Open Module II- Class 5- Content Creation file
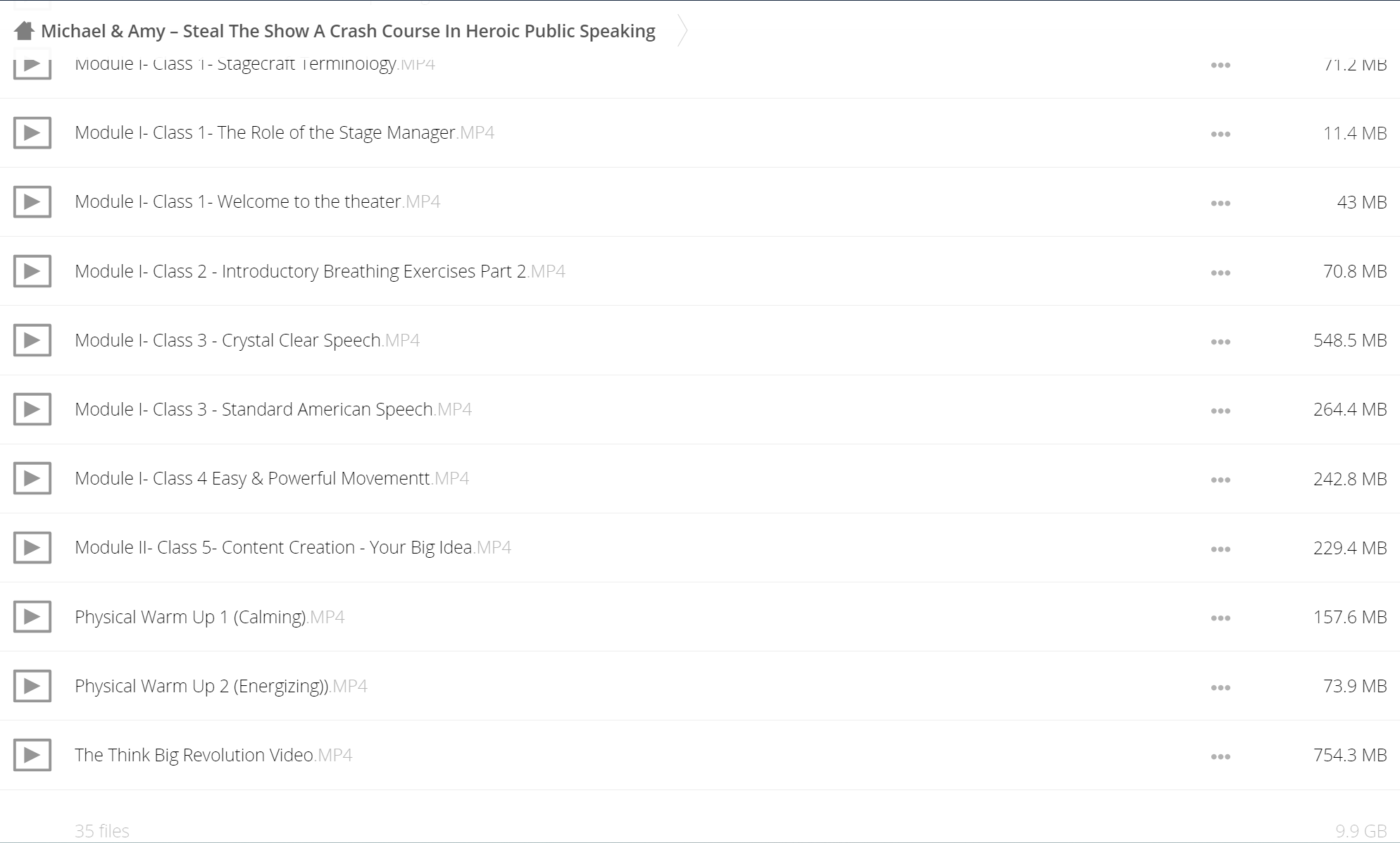 point(293,547)
